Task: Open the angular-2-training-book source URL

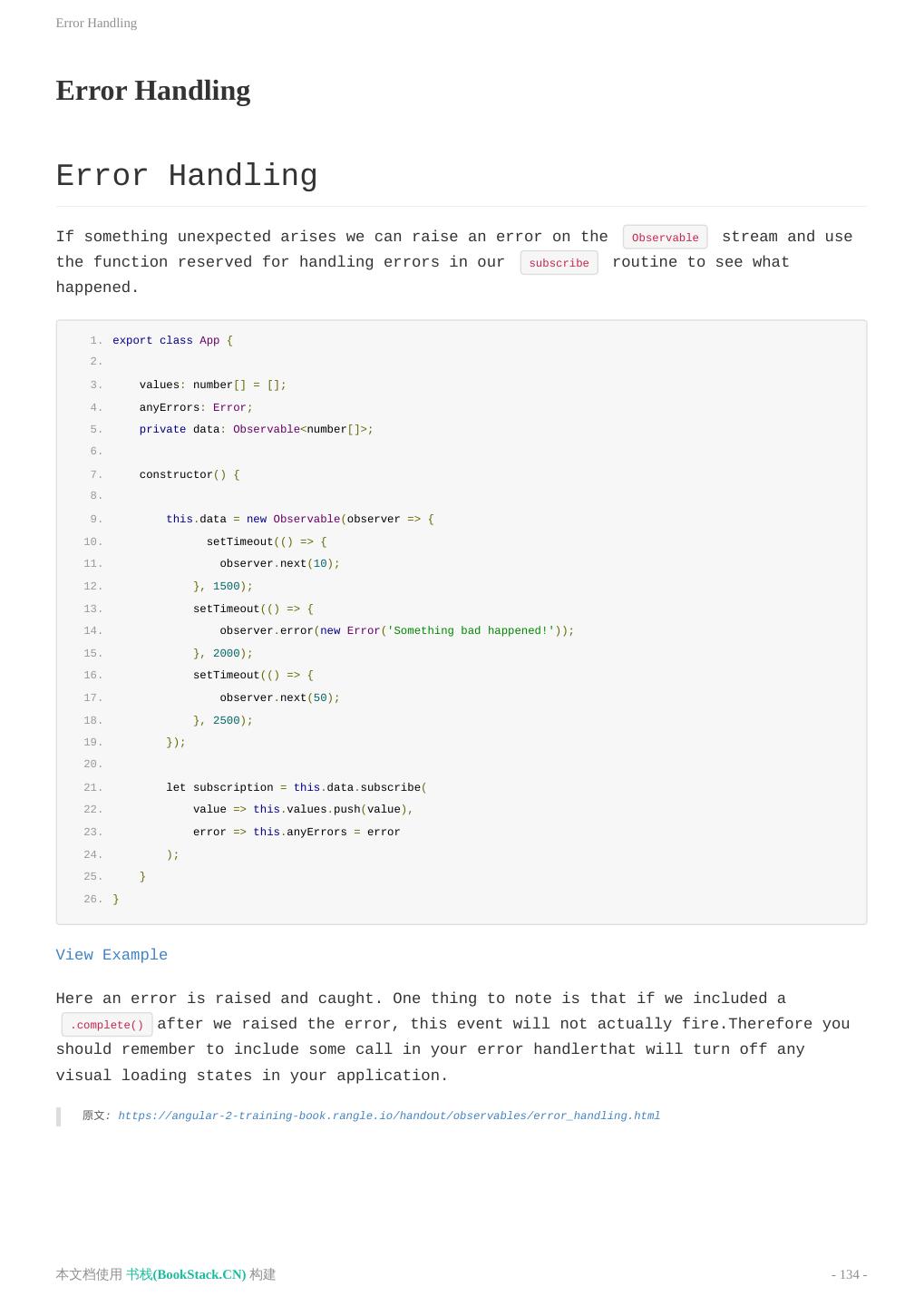Action: point(388,1116)
